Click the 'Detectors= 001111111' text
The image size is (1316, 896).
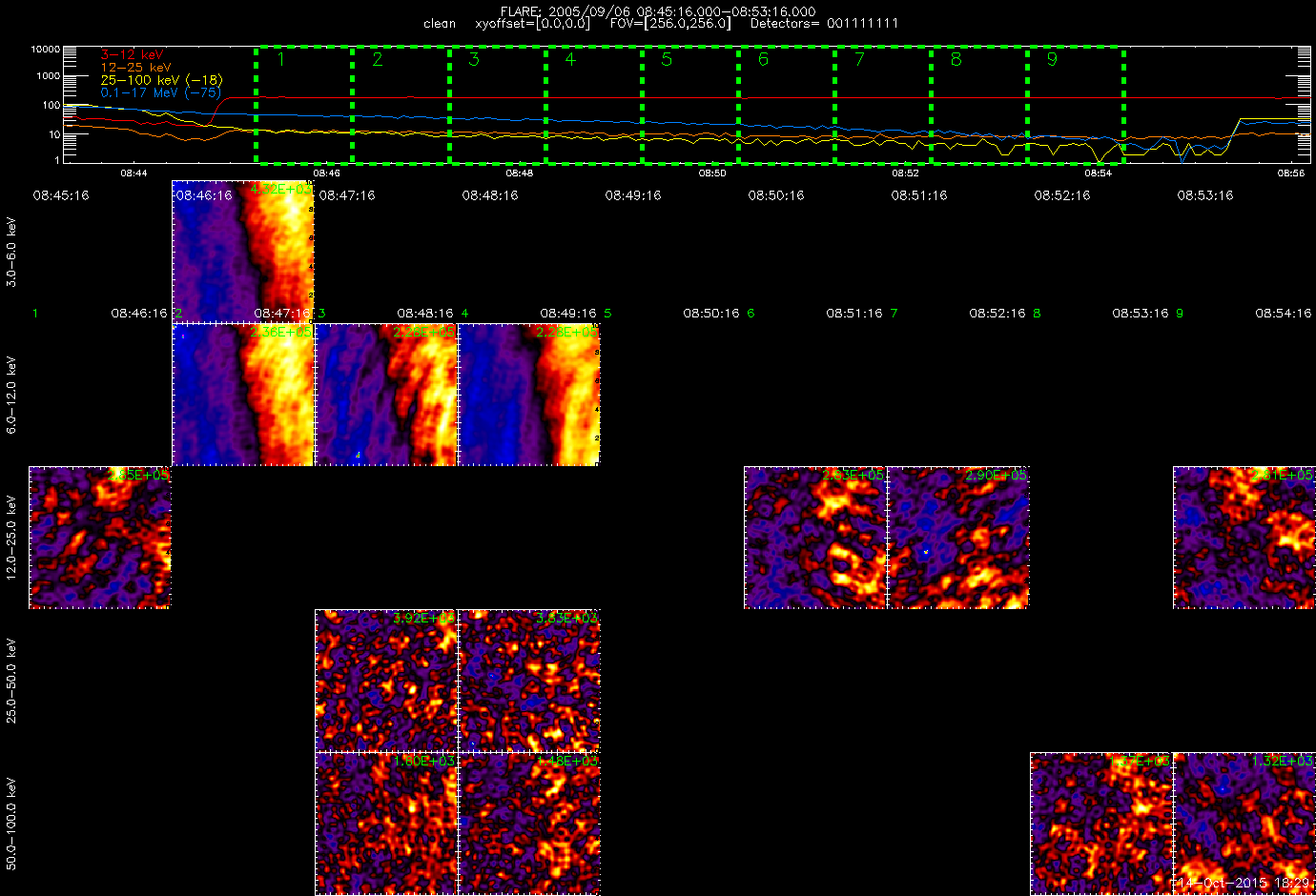pos(824,23)
